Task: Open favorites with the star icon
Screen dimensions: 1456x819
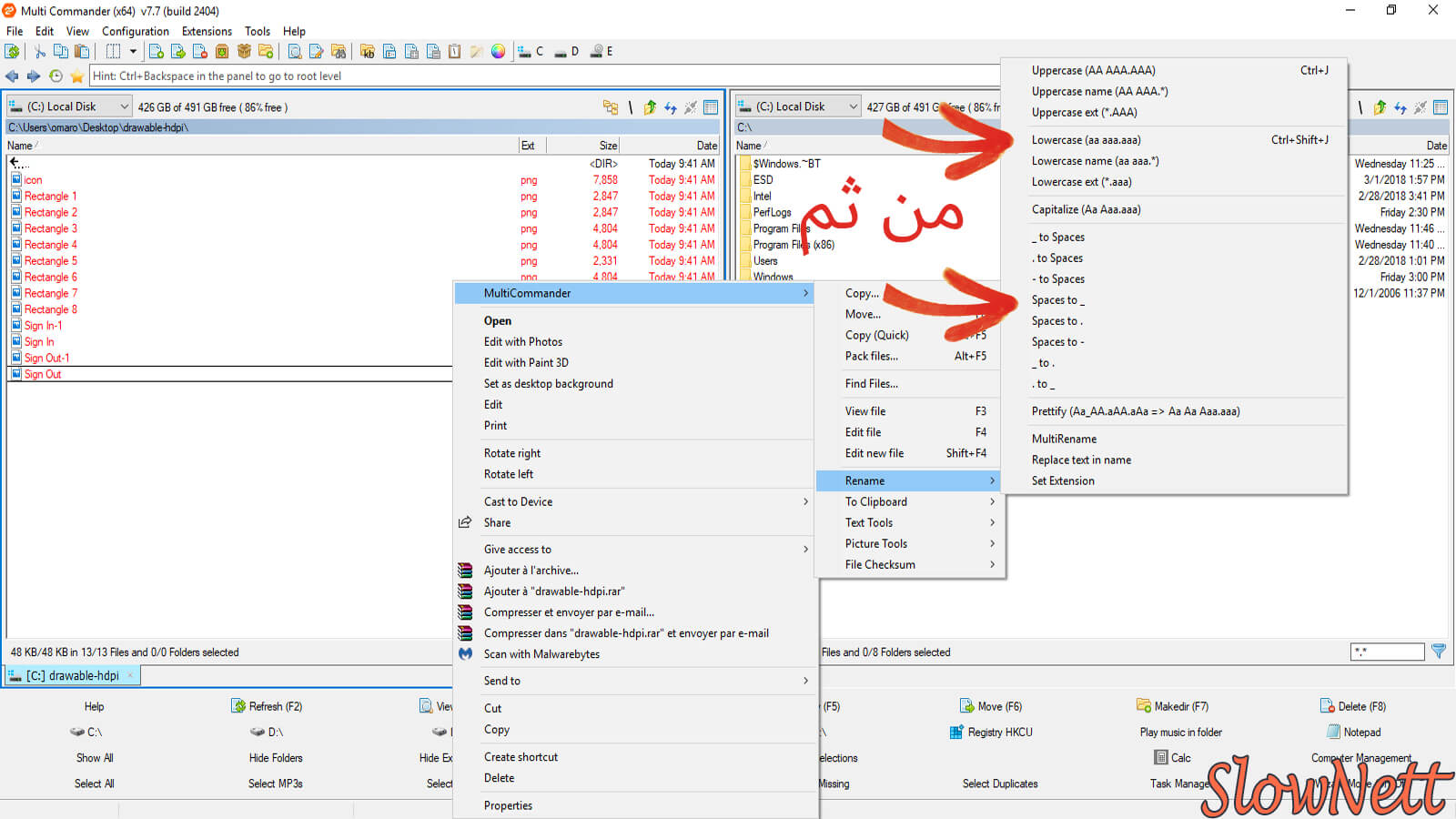Action: coord(77,76)
